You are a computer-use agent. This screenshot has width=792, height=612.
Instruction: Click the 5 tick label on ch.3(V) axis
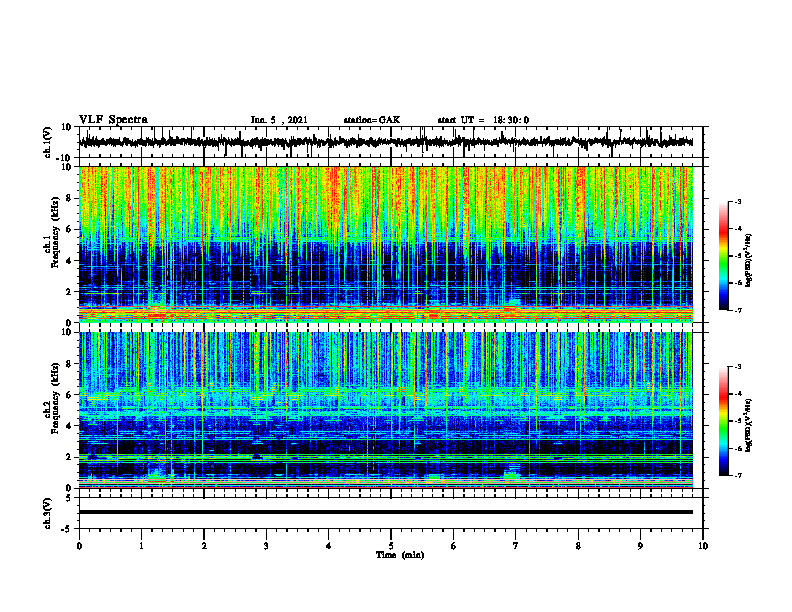(x=70, y=498)
